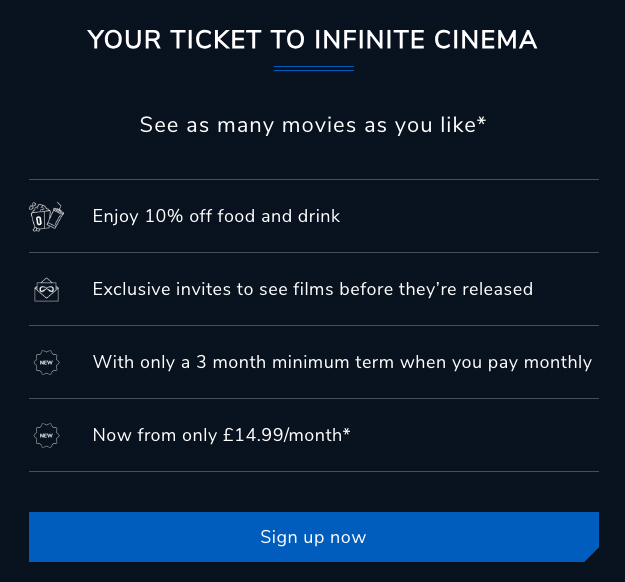Click folded corner of Sign up button
This screenshot has height=582, width=625.
[591, 553]
